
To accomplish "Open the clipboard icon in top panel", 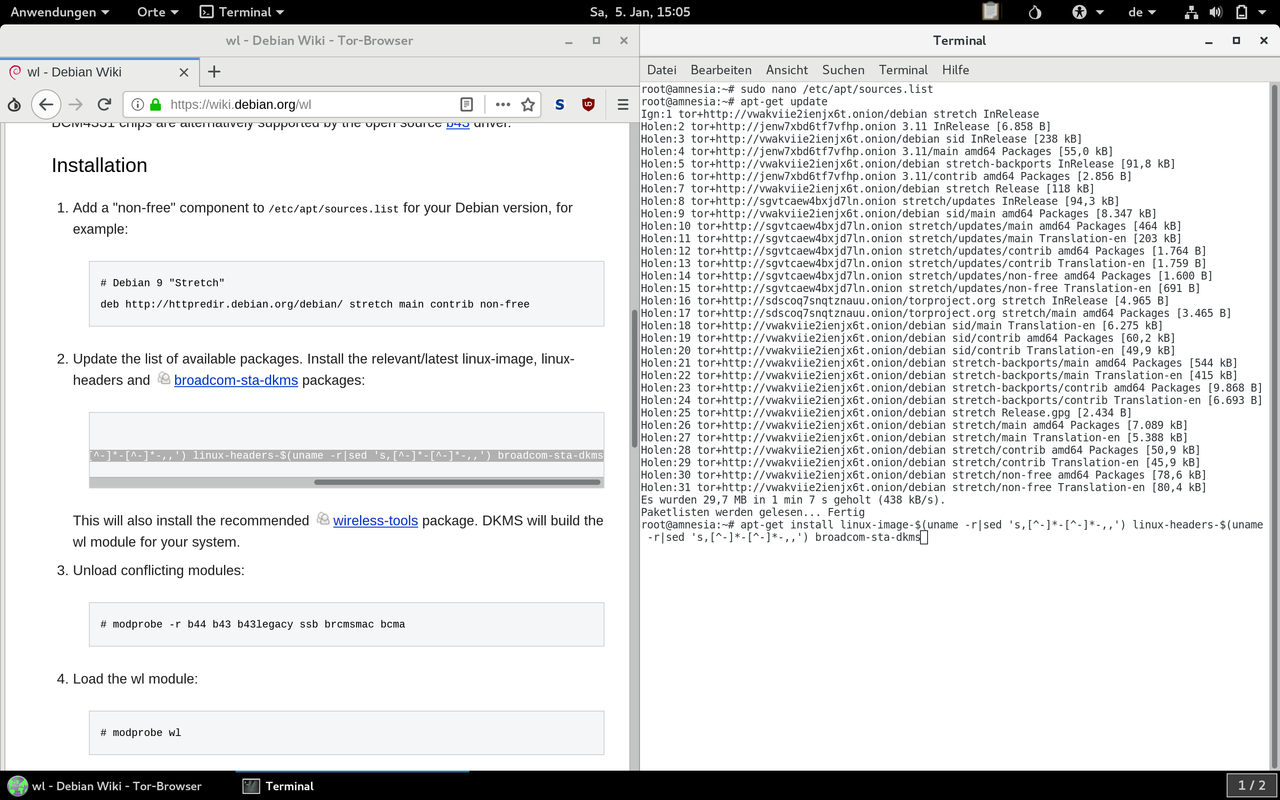I will click(990, 12).
